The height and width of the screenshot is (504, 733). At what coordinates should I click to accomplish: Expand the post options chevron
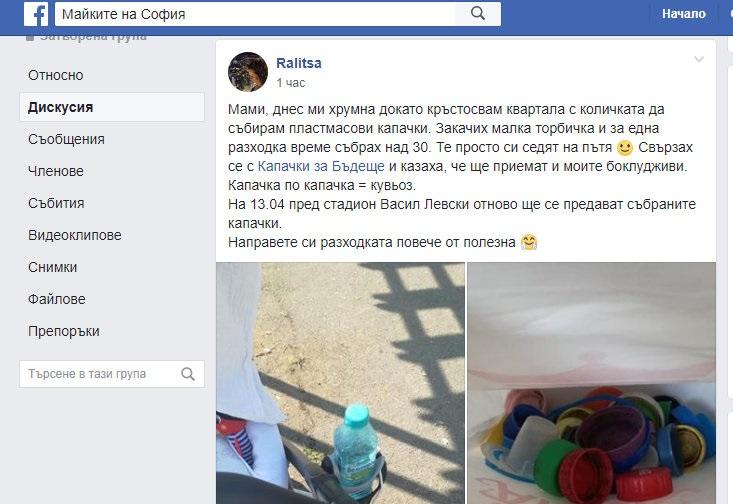pos(699,59)
